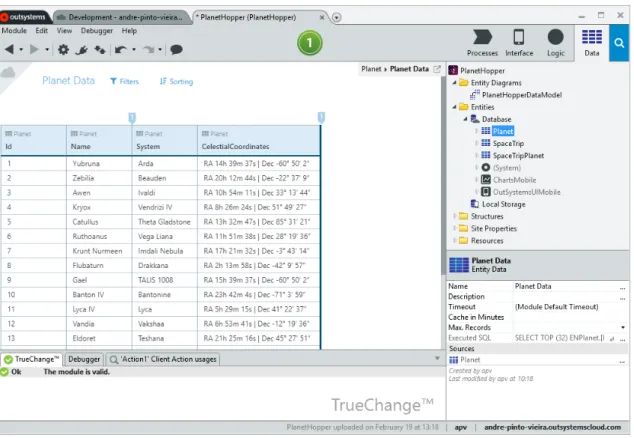Image resolution: width=634 pixels, height=438 pixels.
Task: Click the back navigation arrow
Action: (x=9, y=49)
